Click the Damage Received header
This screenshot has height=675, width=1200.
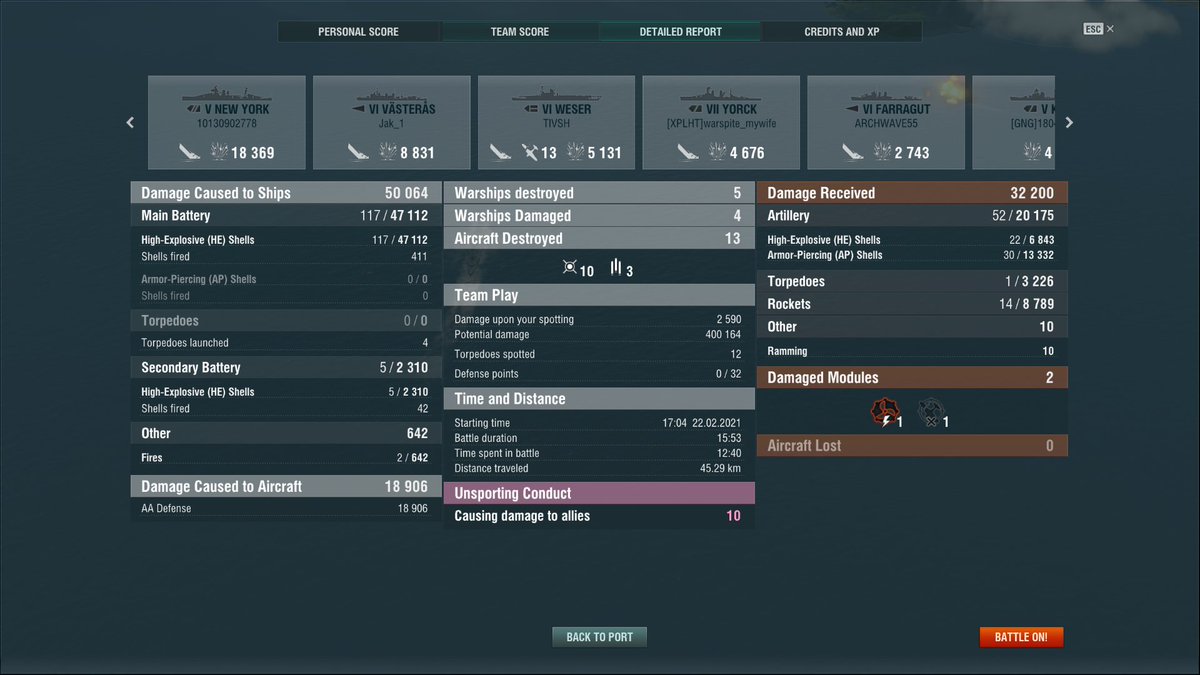pyautogui.click(x=912, y=193)
